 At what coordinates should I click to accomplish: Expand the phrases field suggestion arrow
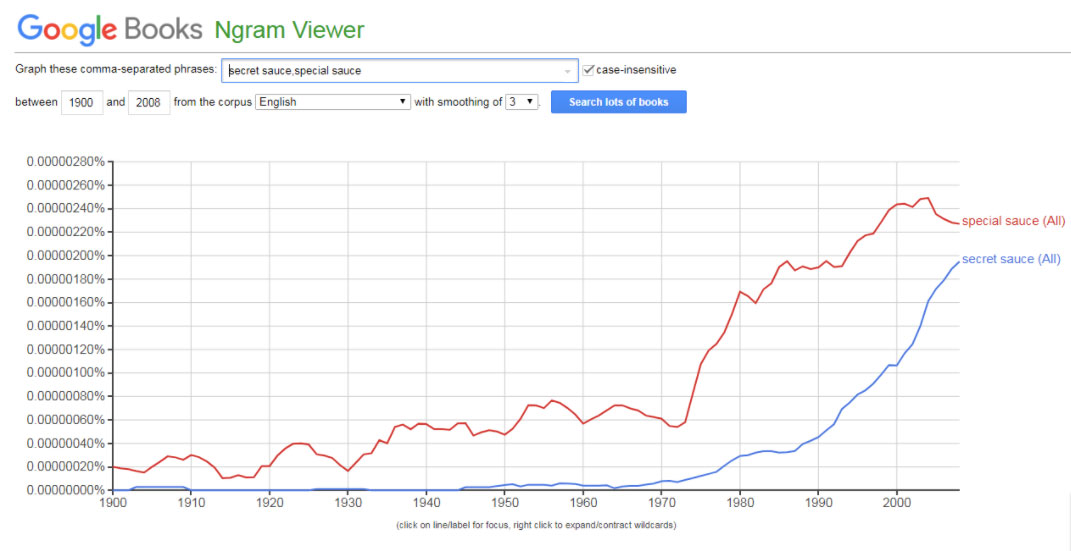click(568, 71)
